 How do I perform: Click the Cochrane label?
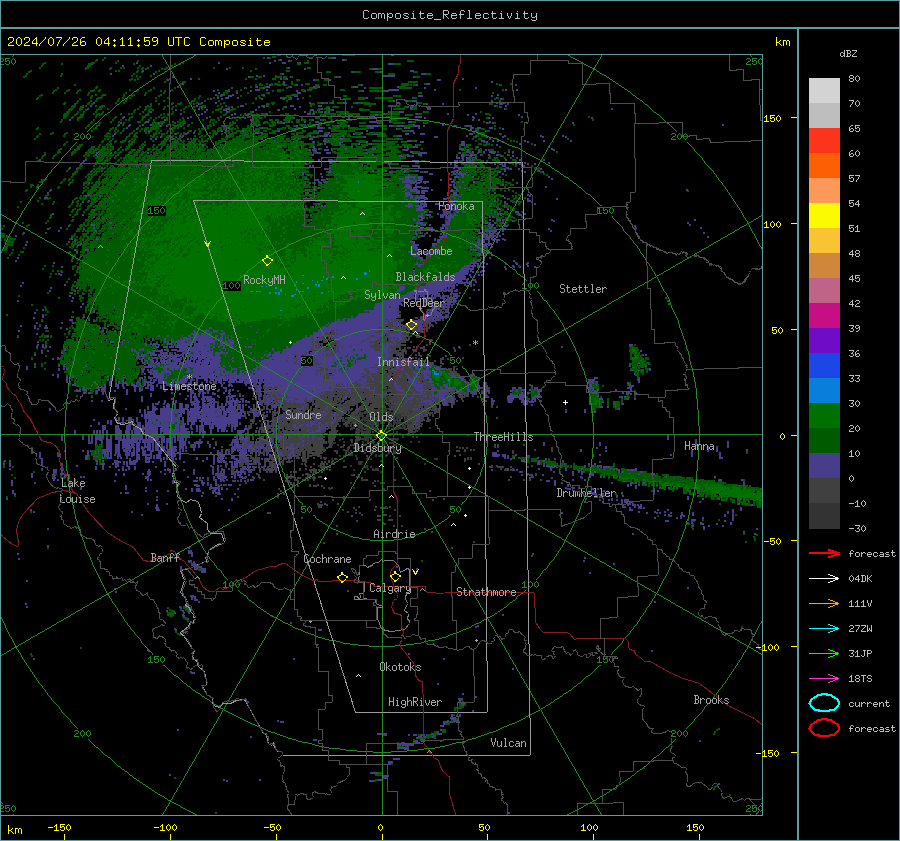tap(327, 559)
